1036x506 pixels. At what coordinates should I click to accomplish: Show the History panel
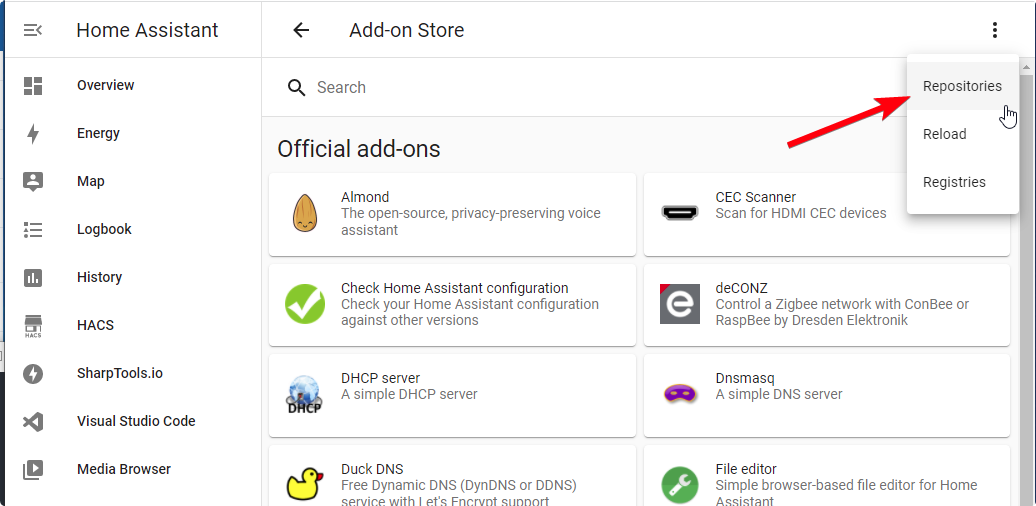(x=133, y=277)
